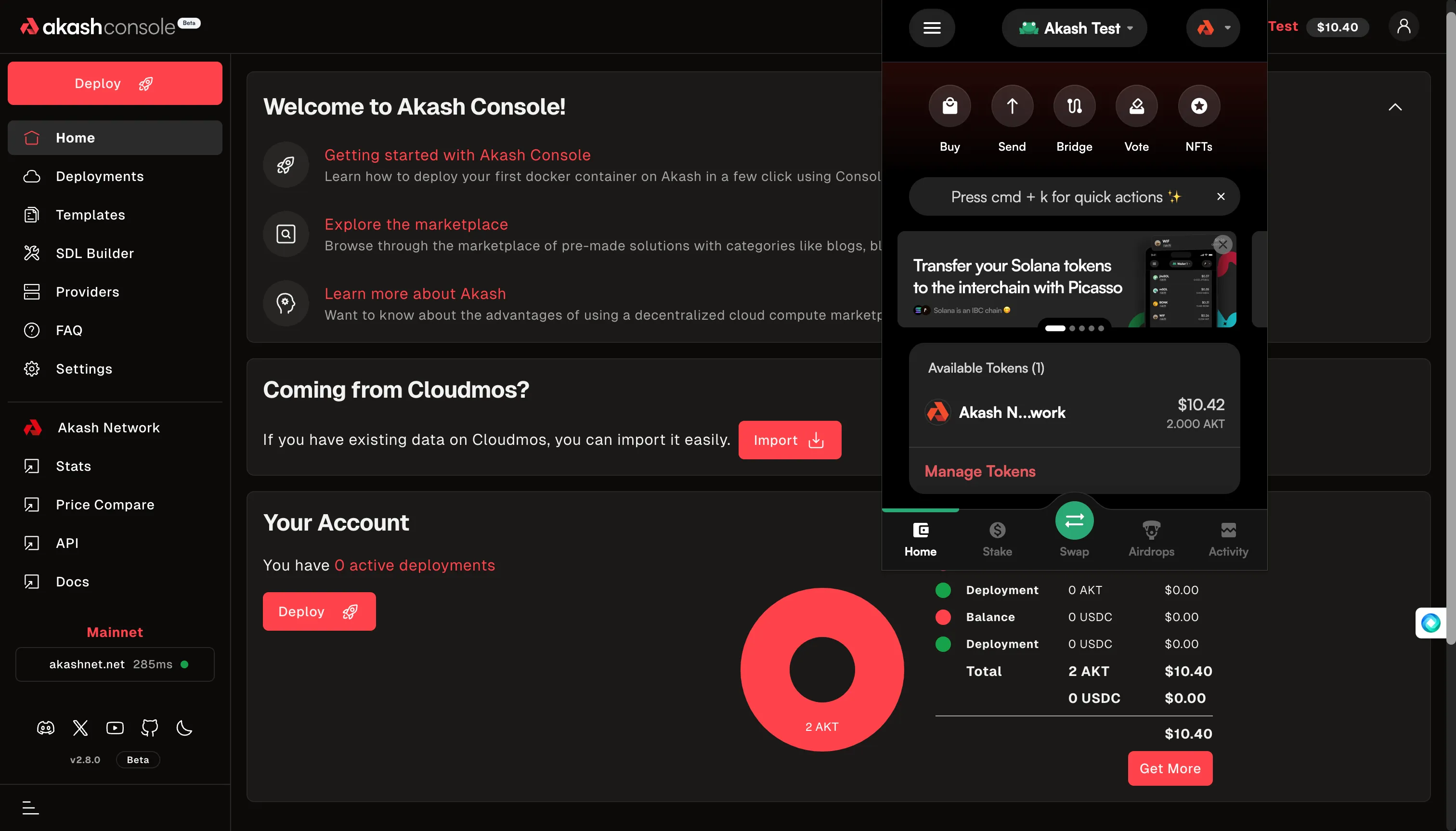
Task: Open the Akash chain selector dropdown
Action: 1213,28
